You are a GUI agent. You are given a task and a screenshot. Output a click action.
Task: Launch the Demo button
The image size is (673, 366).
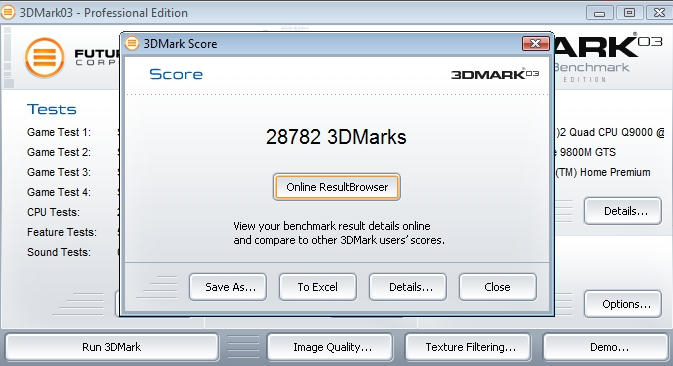[x=606, y=347]
